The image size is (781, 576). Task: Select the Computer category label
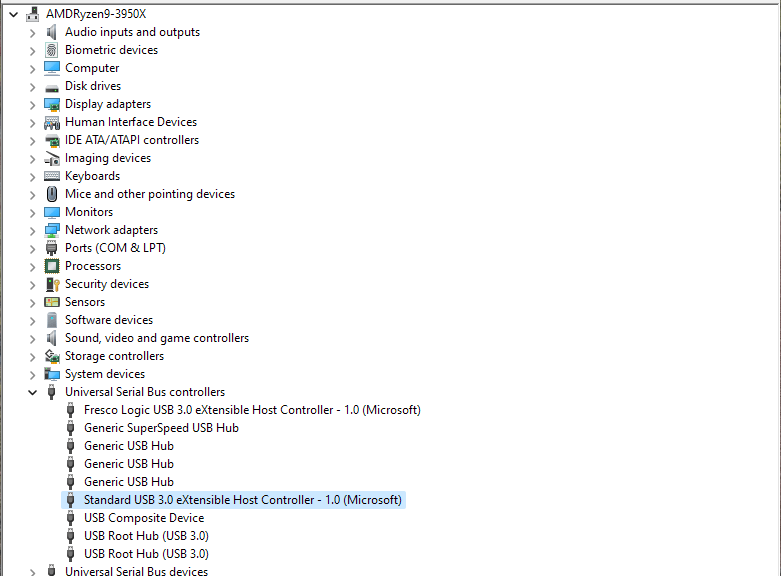pyautogui.click(x=92, y=68)
